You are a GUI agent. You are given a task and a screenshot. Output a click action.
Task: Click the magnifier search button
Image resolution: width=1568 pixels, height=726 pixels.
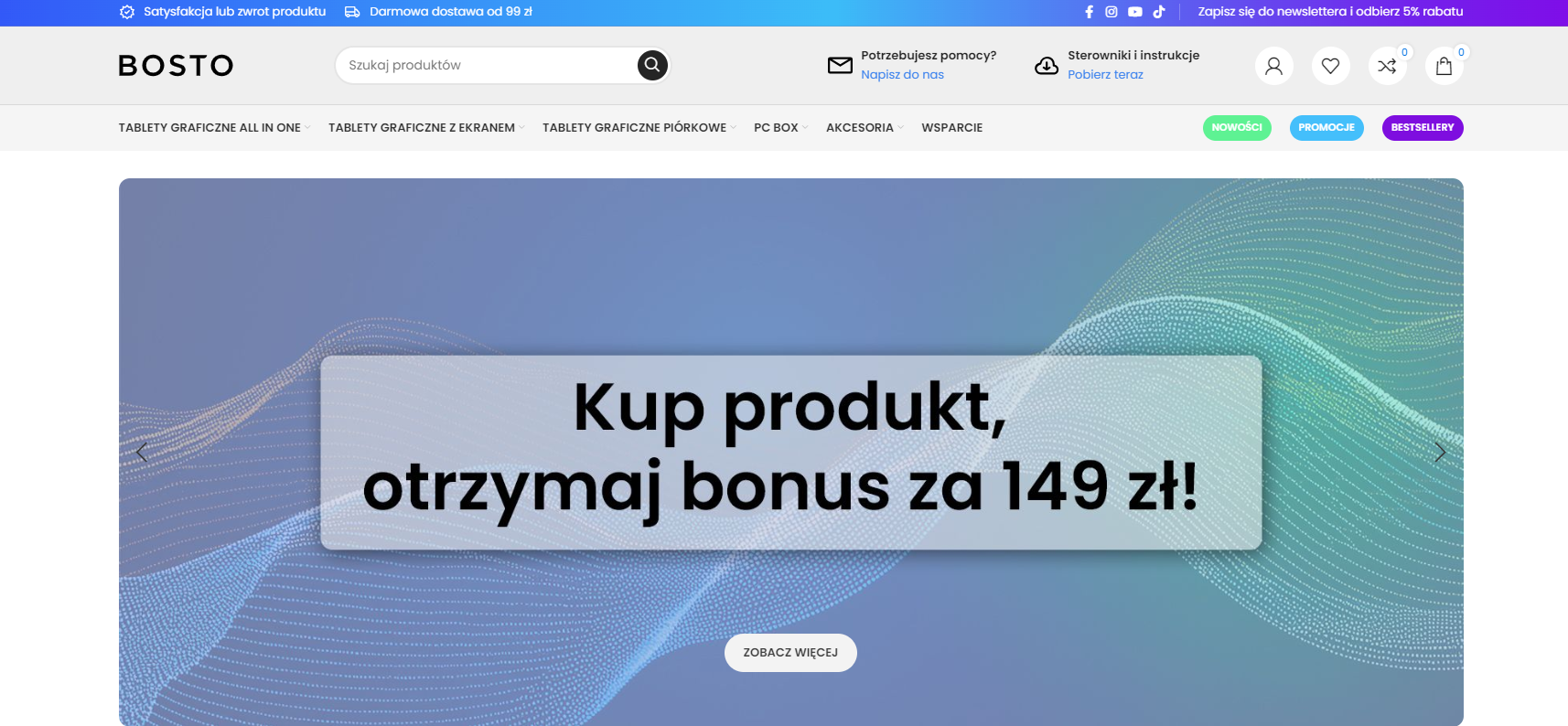652,65
